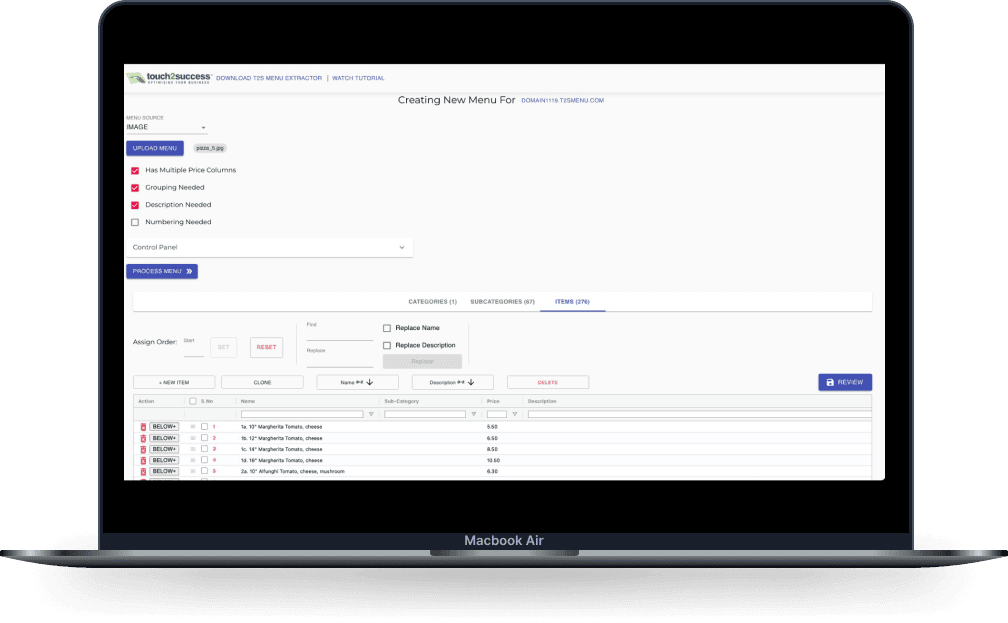Tick the Replace Description checkbox
Screen dimensions: 1008x623
(x=387, y=345)
